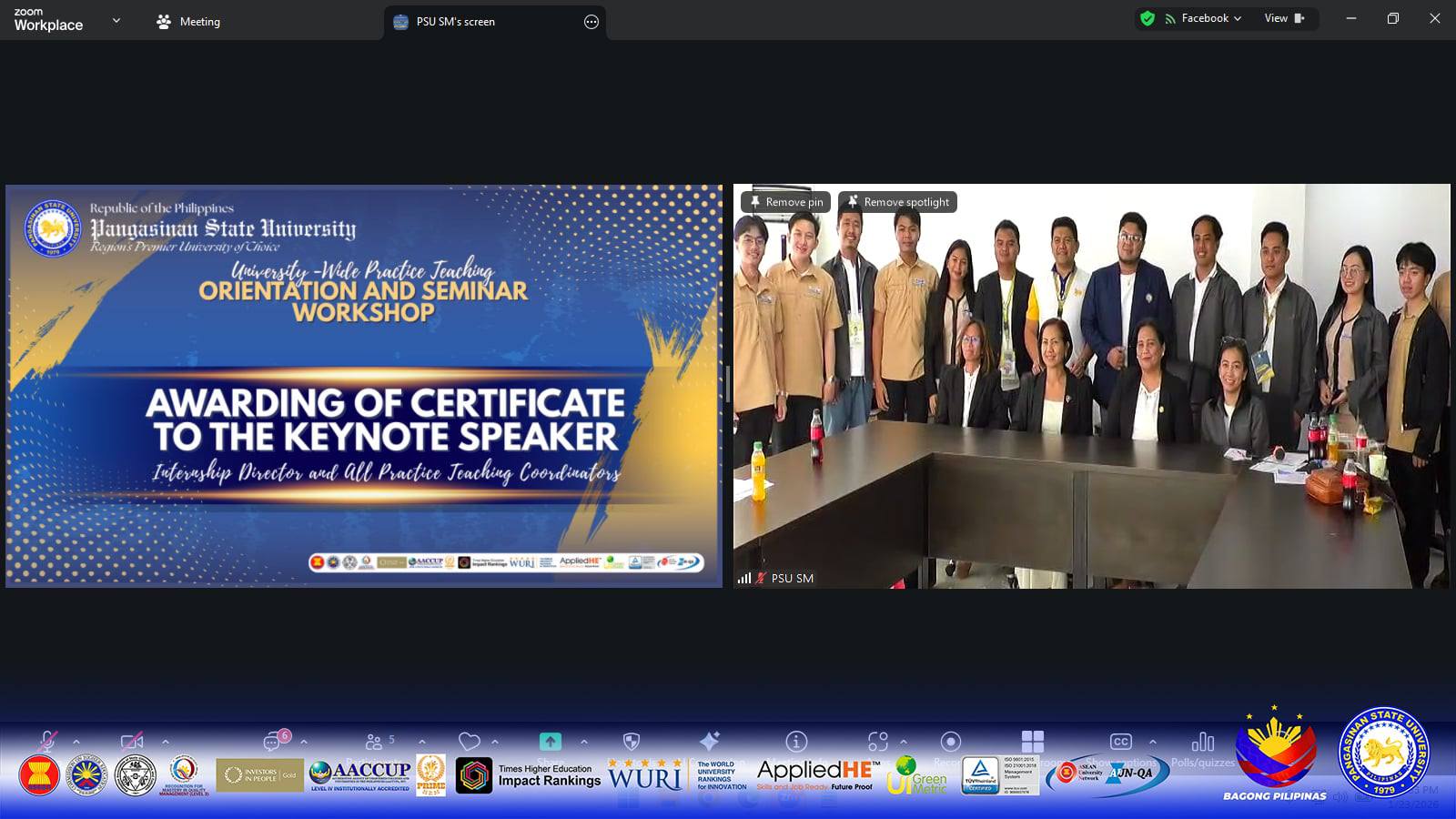Open the Host tools shield icon
Viewport: 1456px width, 819px height.
[632, 742]
